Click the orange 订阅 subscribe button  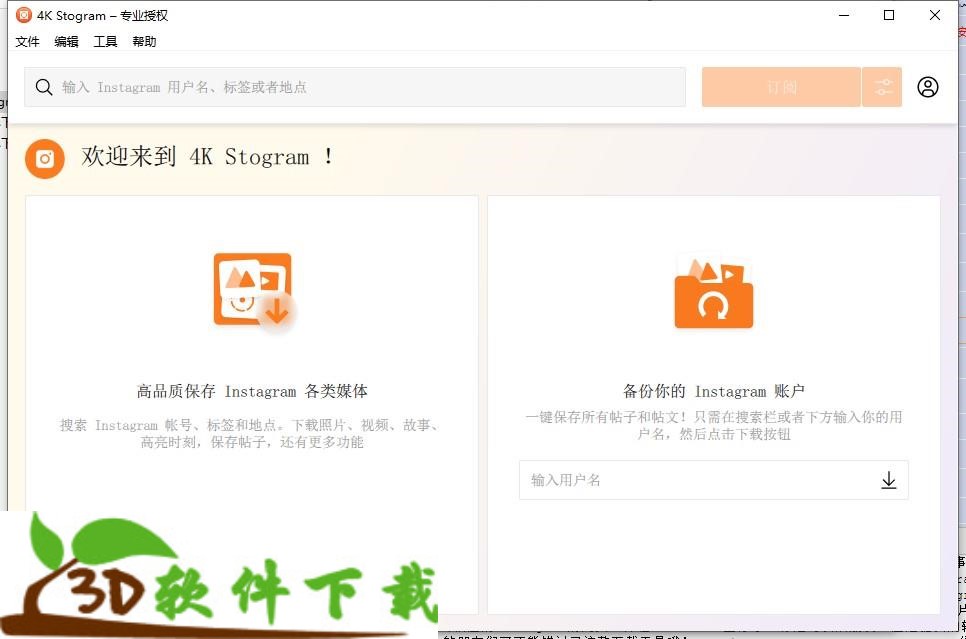point(781,87)
